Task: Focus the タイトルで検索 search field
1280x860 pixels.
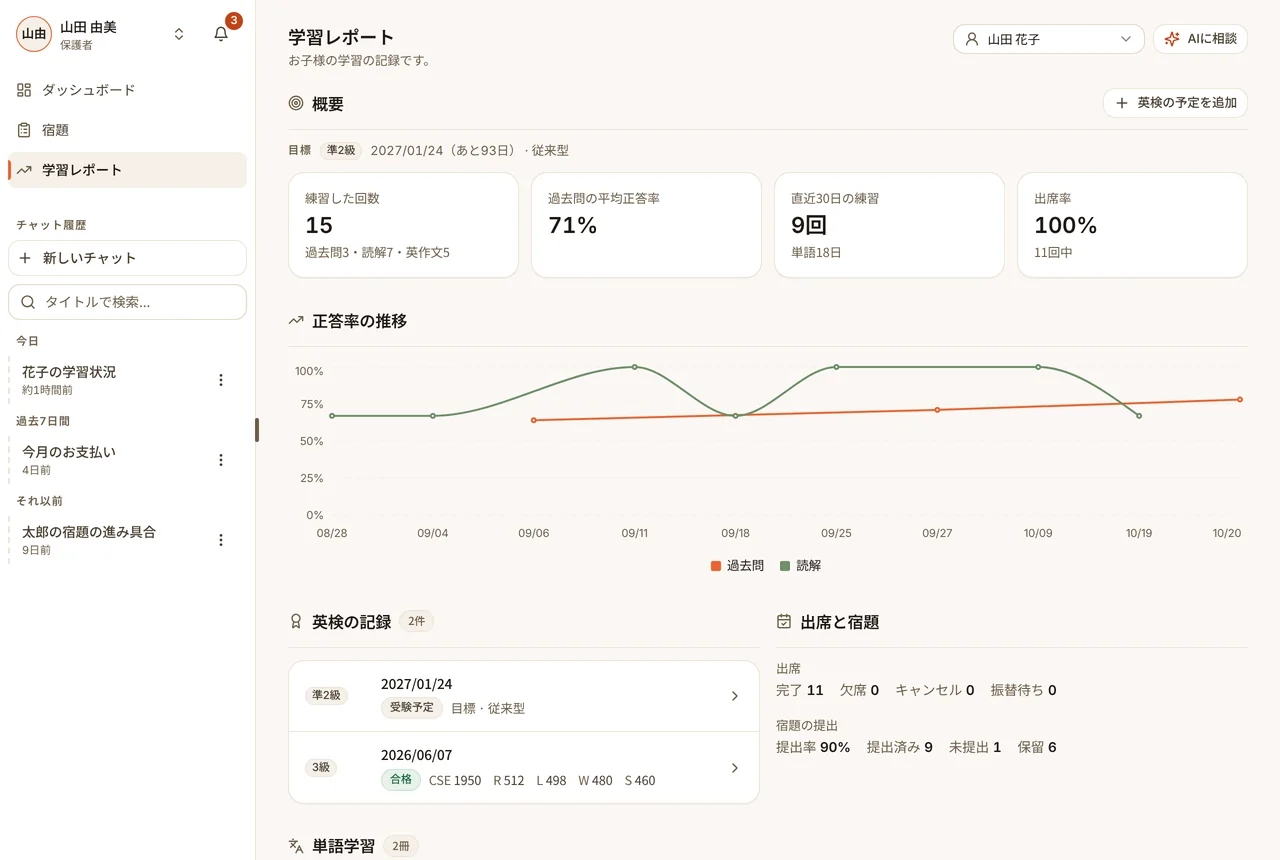Action: [127, 302]
